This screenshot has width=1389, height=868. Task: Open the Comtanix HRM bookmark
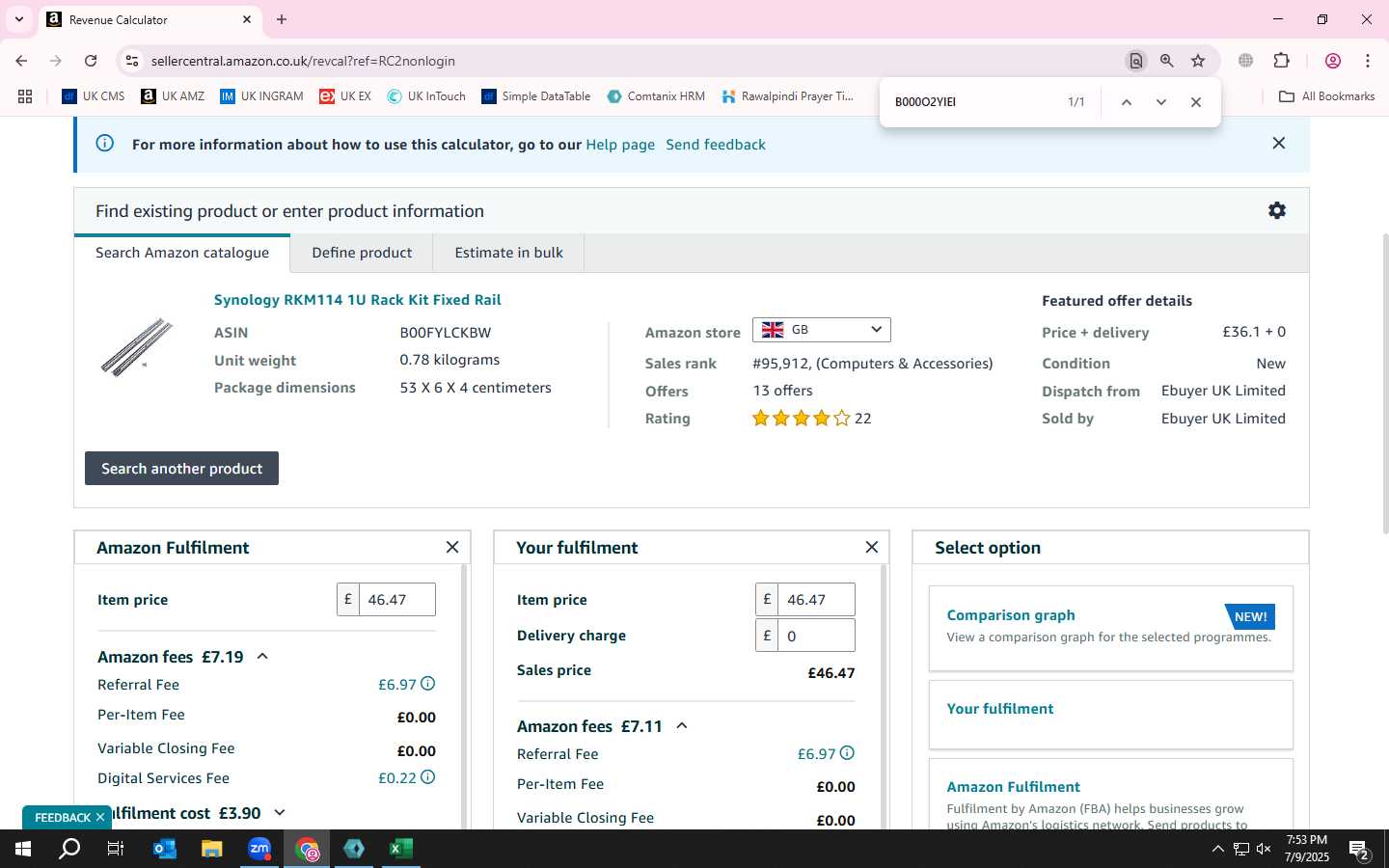click(656, 96)
